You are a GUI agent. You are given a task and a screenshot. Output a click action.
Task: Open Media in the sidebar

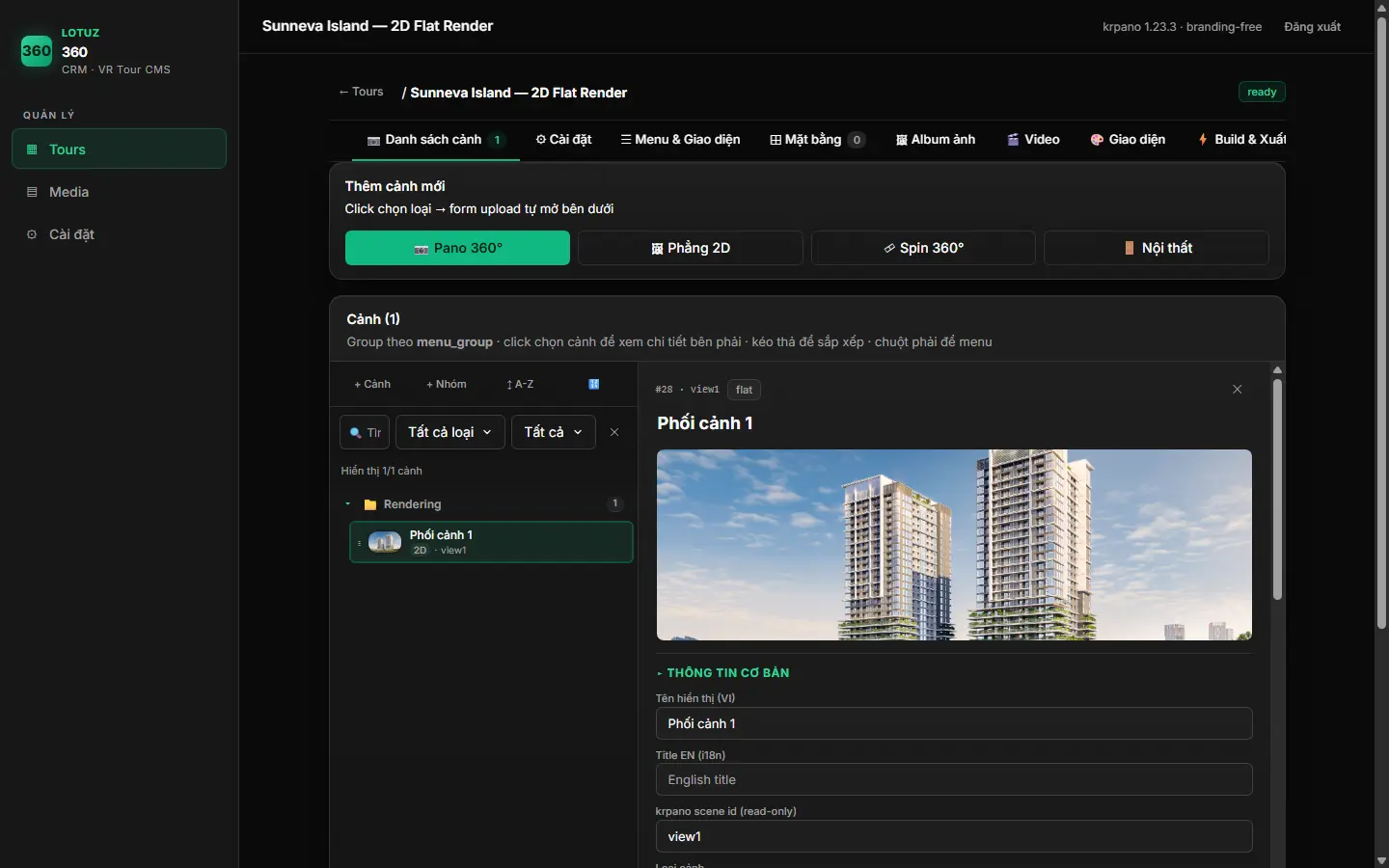[119, 192]
